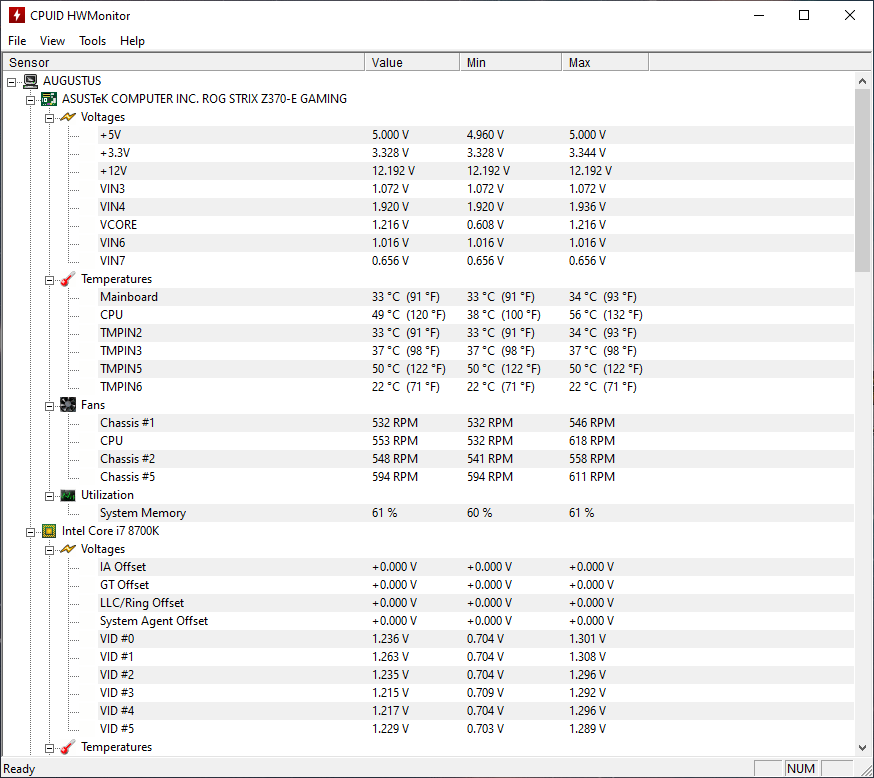The height and width of the screenshot is (778, 874).
Task: Select the LLC/Ring Offset row
Action: [x=476, y=603]
